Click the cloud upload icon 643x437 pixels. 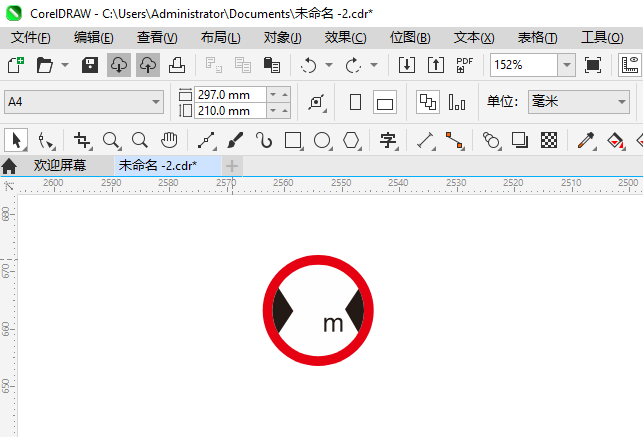click(x=148, y=65)
